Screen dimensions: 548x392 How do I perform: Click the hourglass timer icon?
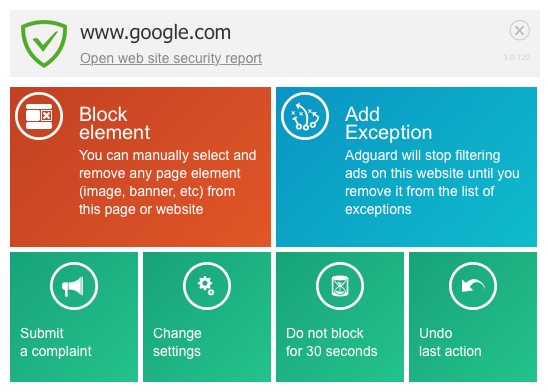pos(340,286)
